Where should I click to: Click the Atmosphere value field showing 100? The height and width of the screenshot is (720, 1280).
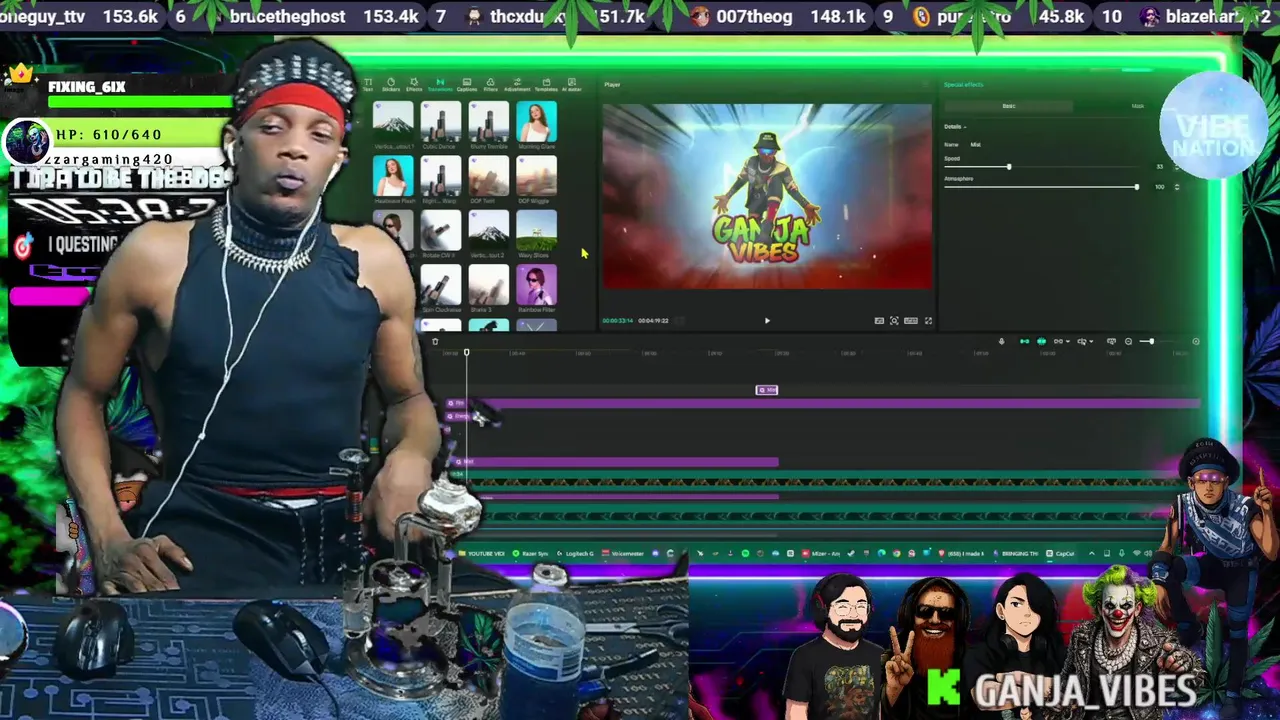tap(1160, 187)
